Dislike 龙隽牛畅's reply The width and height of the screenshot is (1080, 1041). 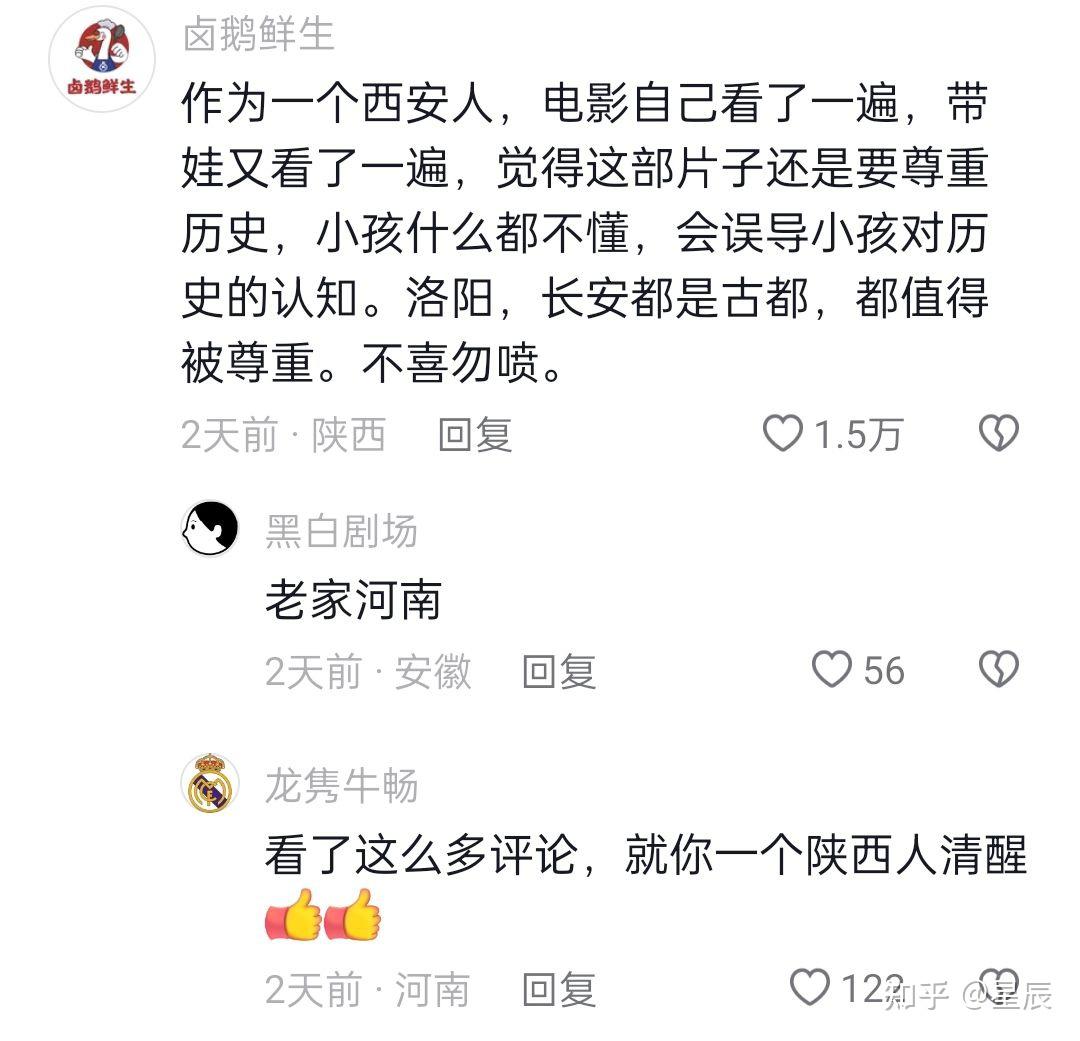click(998, 987)
